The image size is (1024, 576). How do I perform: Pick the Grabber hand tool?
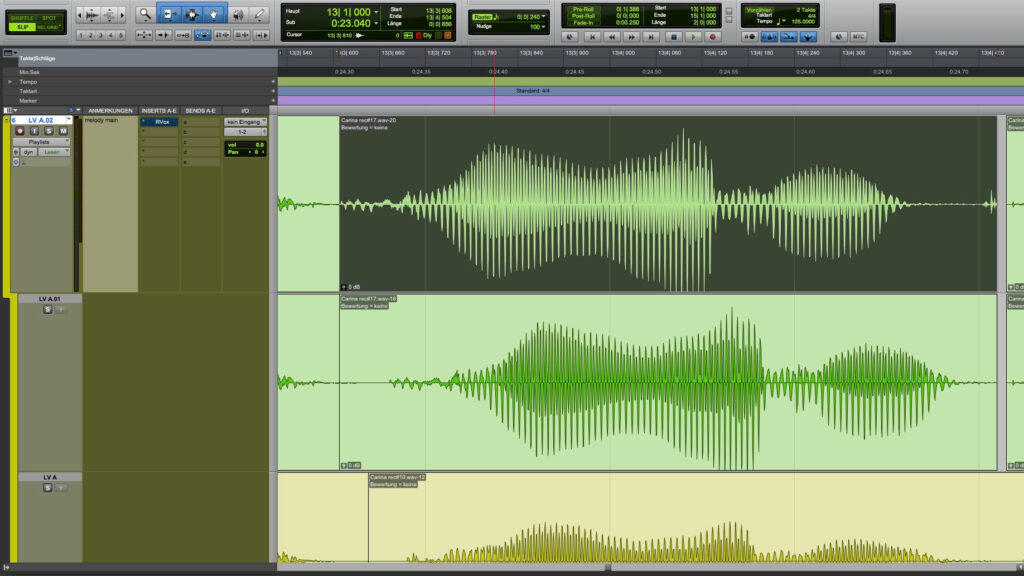[213, 14]
